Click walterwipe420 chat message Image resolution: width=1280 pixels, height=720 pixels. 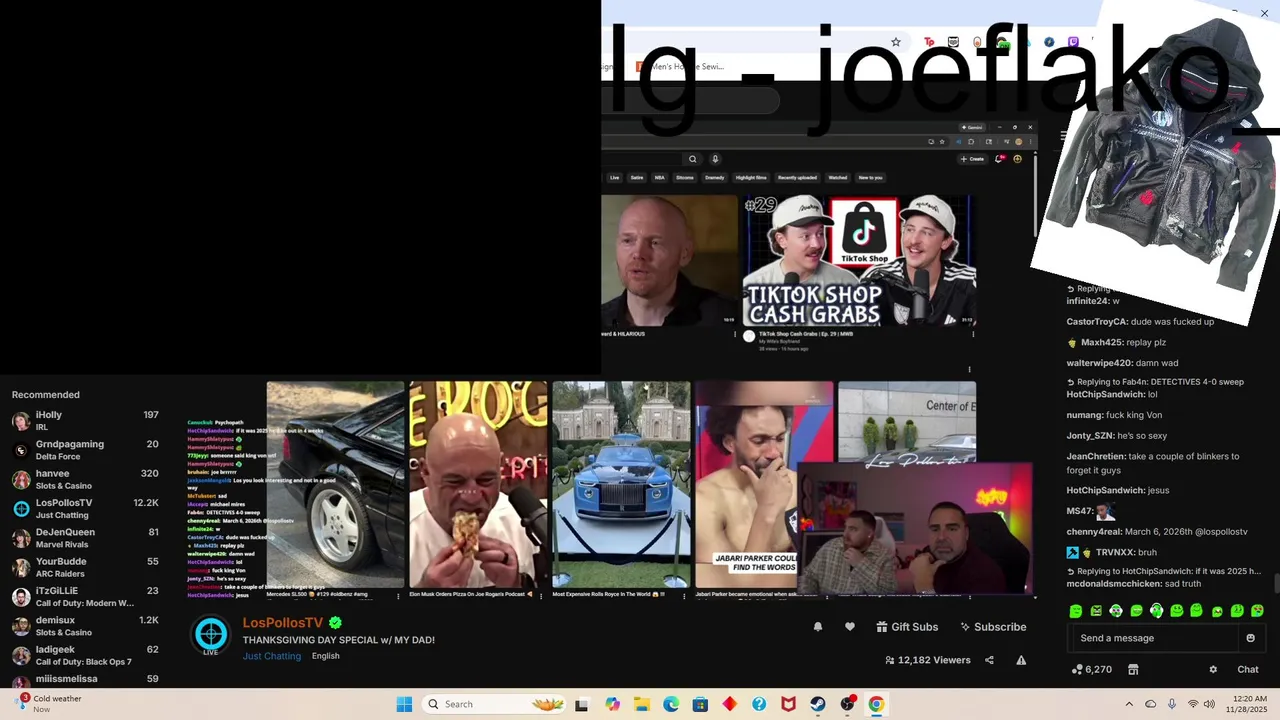1122,363
